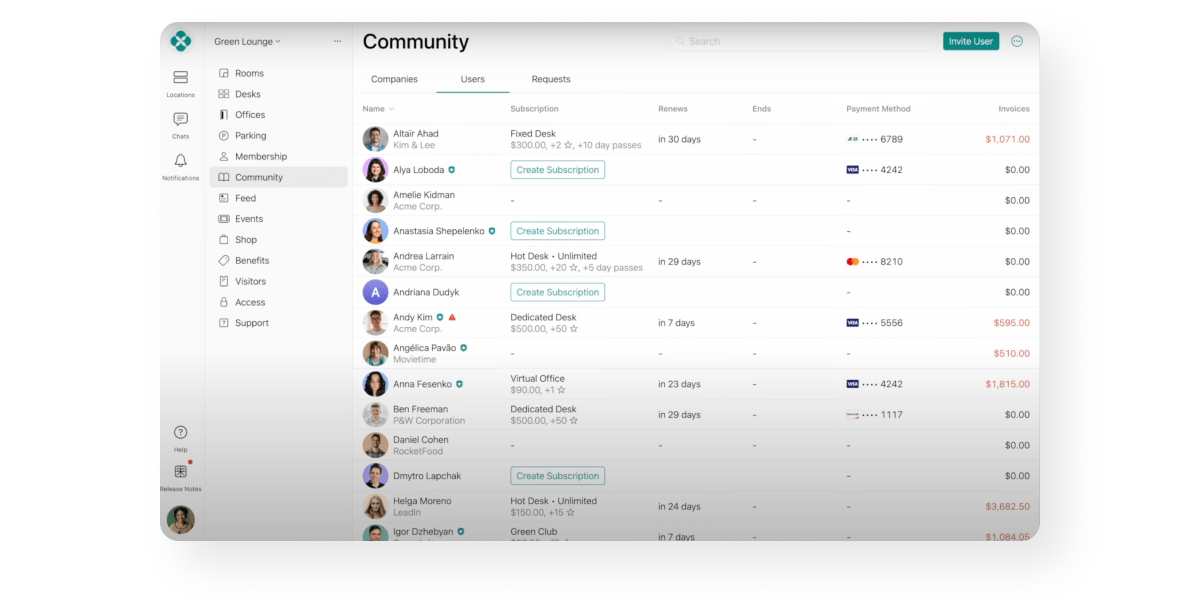Click the Search input field
This screenshot has height=600, width=1200.
click(800, 41)
